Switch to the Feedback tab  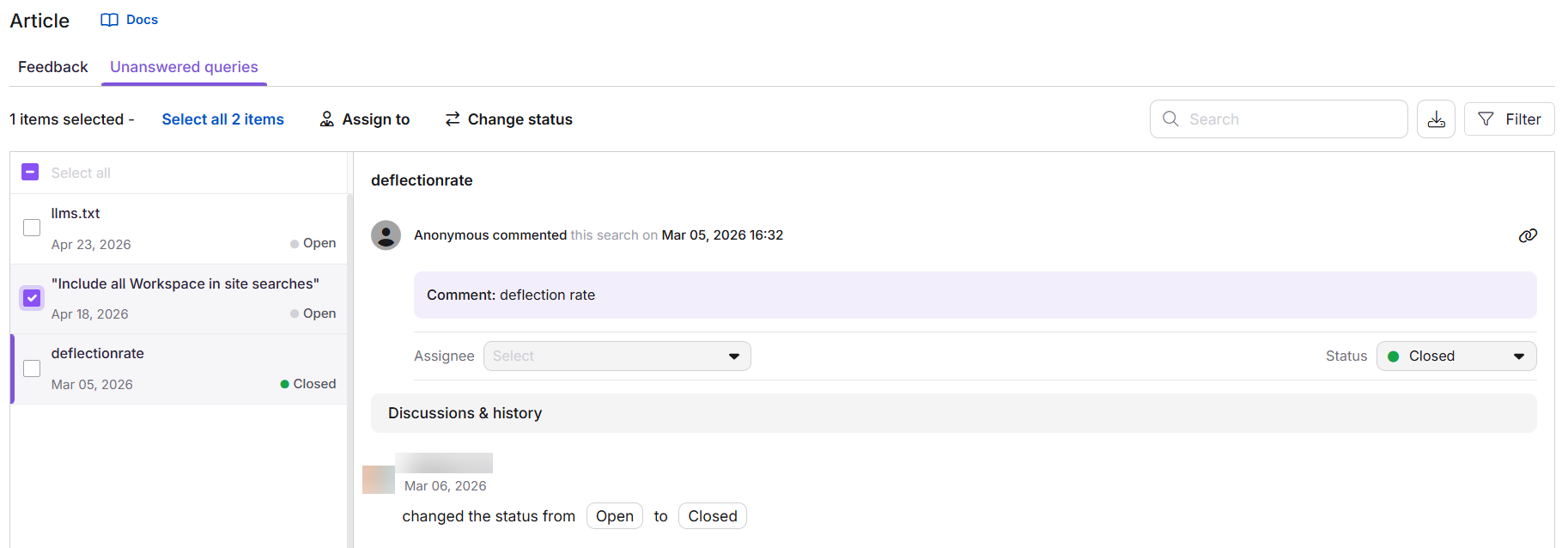[x=53, y=67]
